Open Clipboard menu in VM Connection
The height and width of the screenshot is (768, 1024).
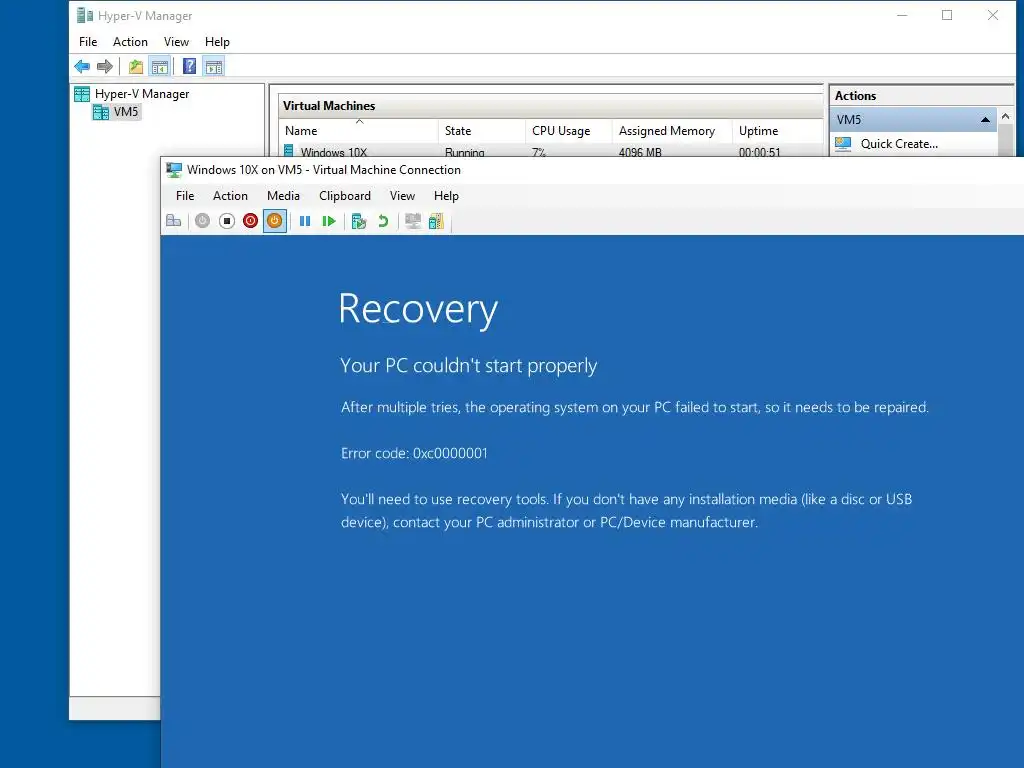(345, 196)
